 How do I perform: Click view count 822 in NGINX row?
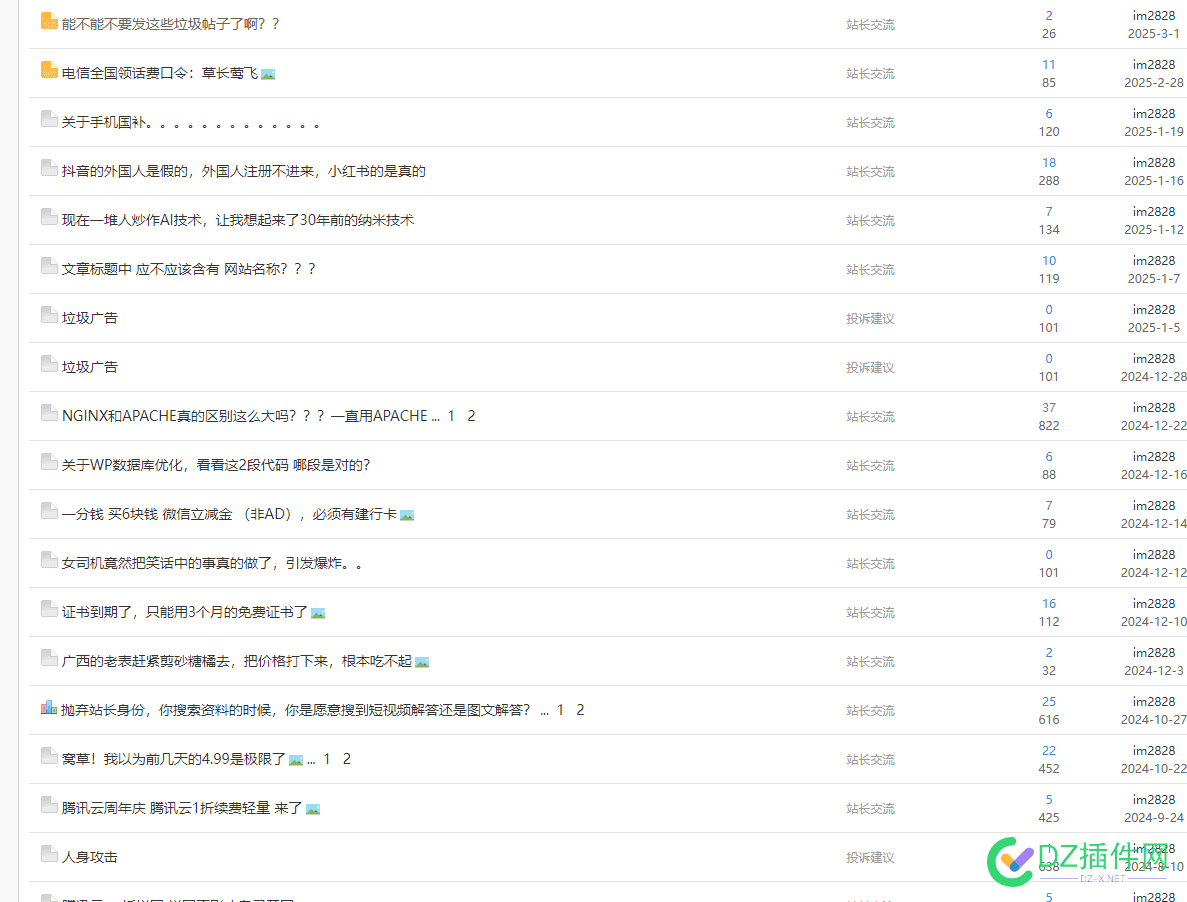1048,426
